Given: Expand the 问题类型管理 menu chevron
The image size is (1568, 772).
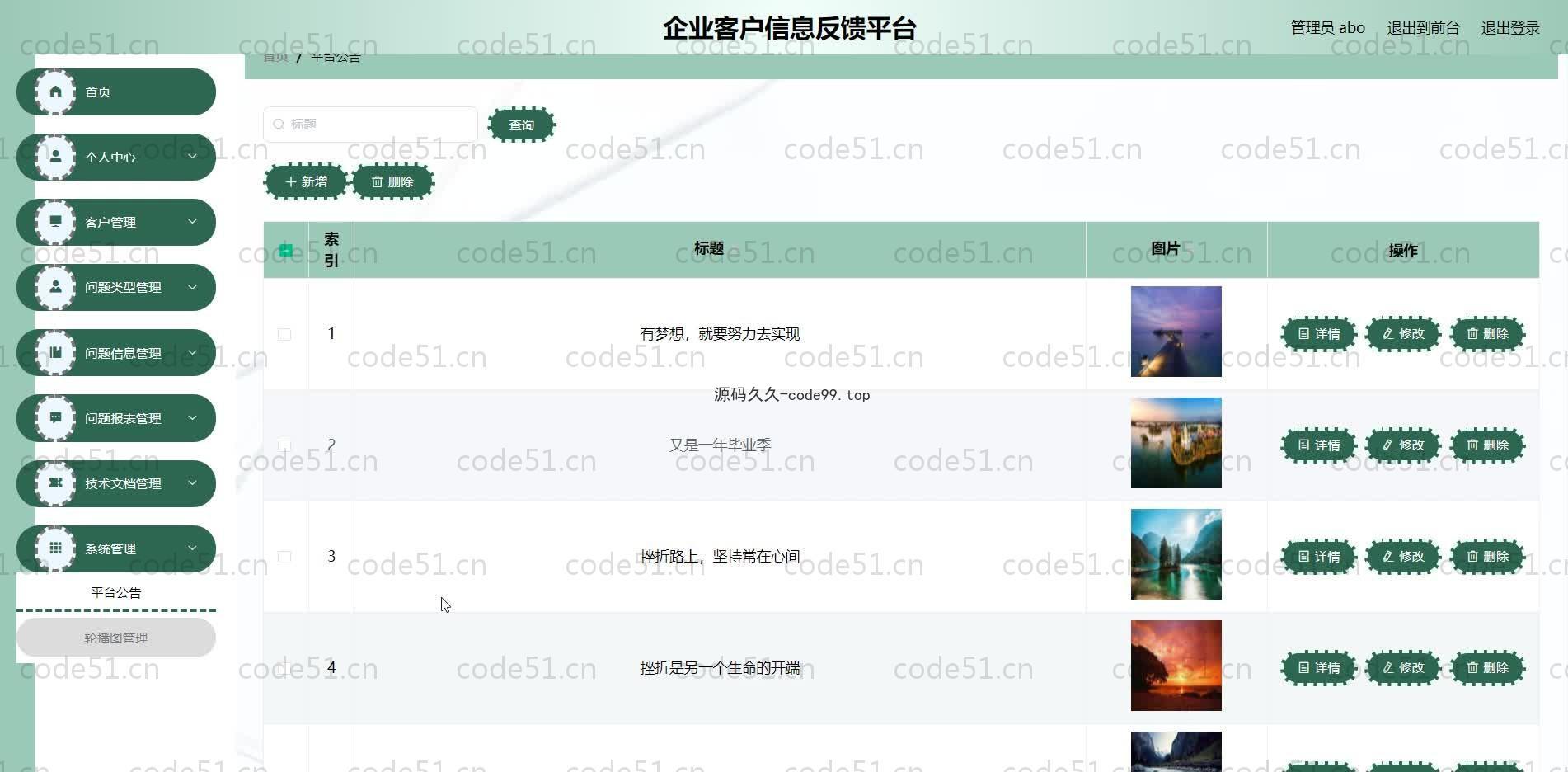Looking at the screenshot, I should pos(192,286).
